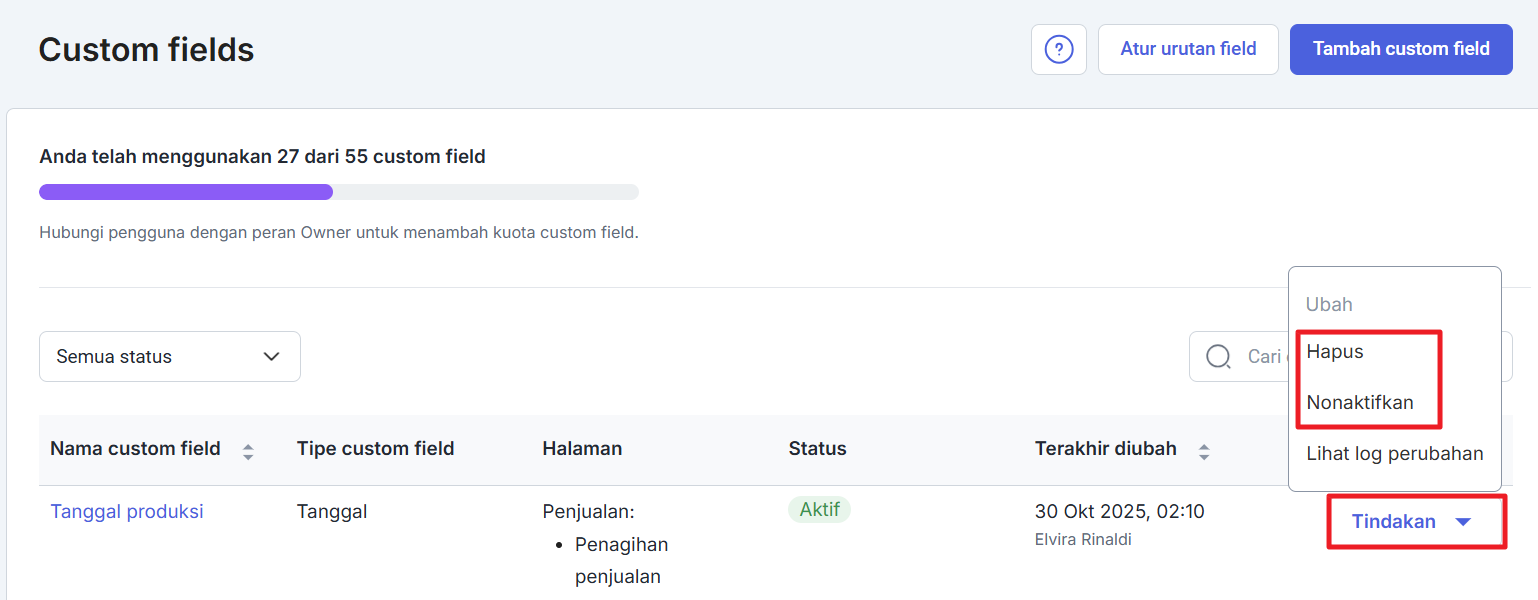Screen dimensions: 1538x600
Task: Pick Nonaktifkan from the actions menu
Action: click(x=1359, y=403)
